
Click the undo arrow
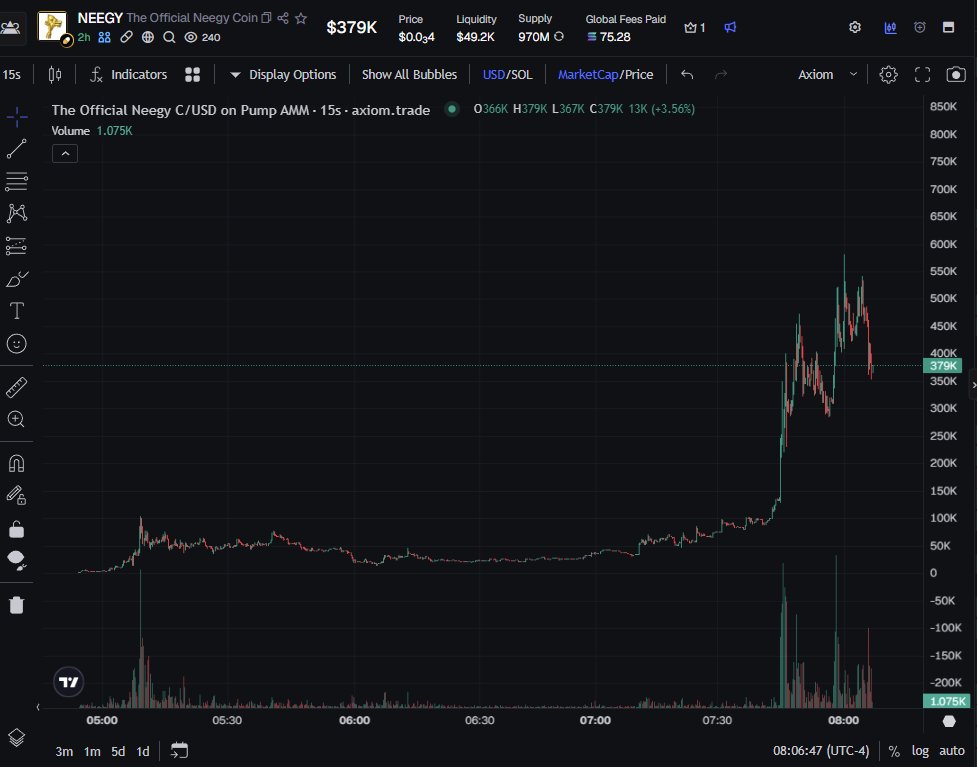[x=687, y=75]
